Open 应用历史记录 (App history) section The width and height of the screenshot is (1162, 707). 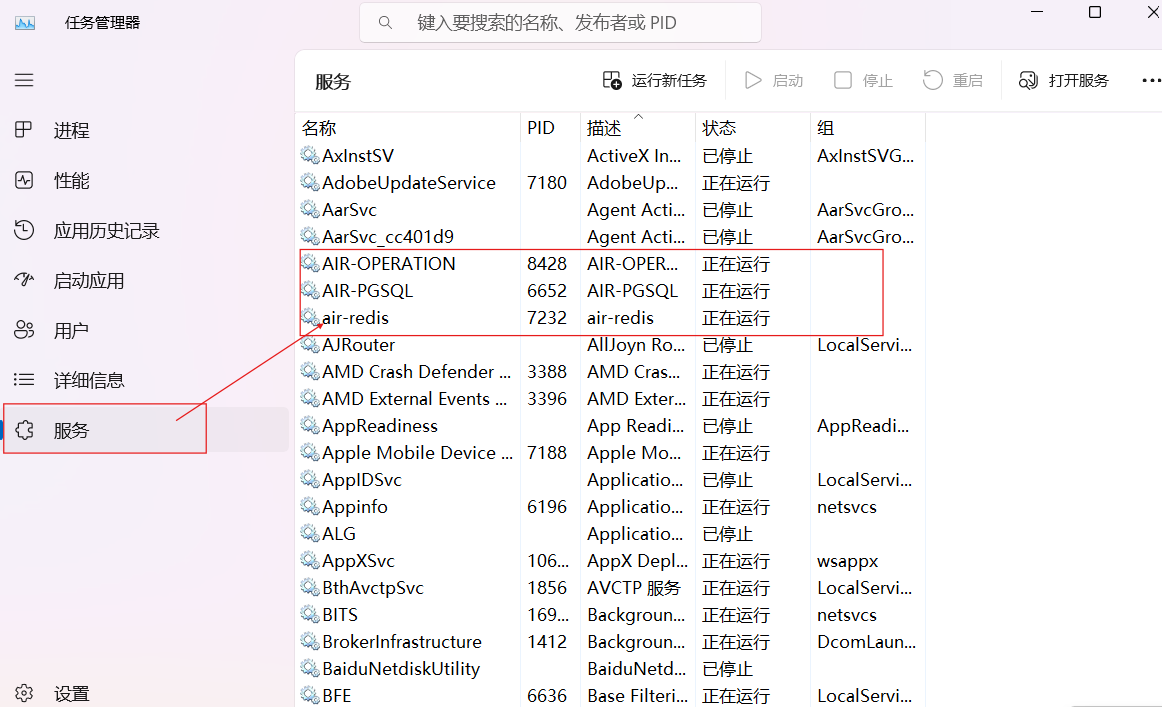point(24,230)
